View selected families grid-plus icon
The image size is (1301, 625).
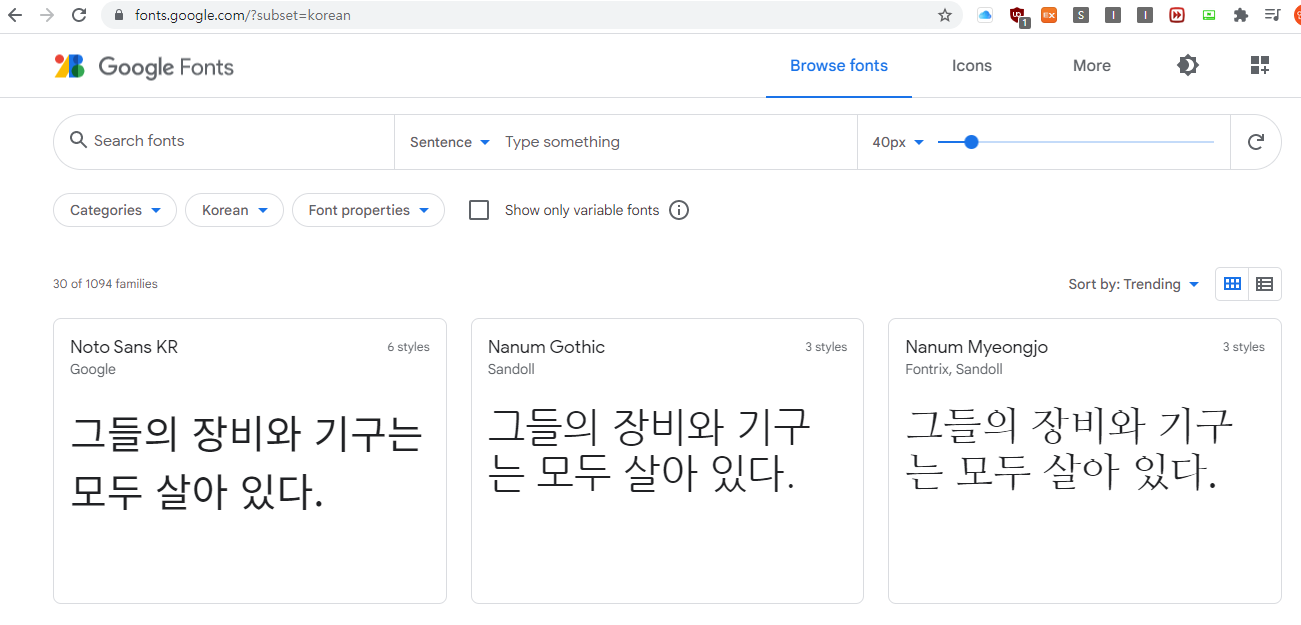point(1260,66)
